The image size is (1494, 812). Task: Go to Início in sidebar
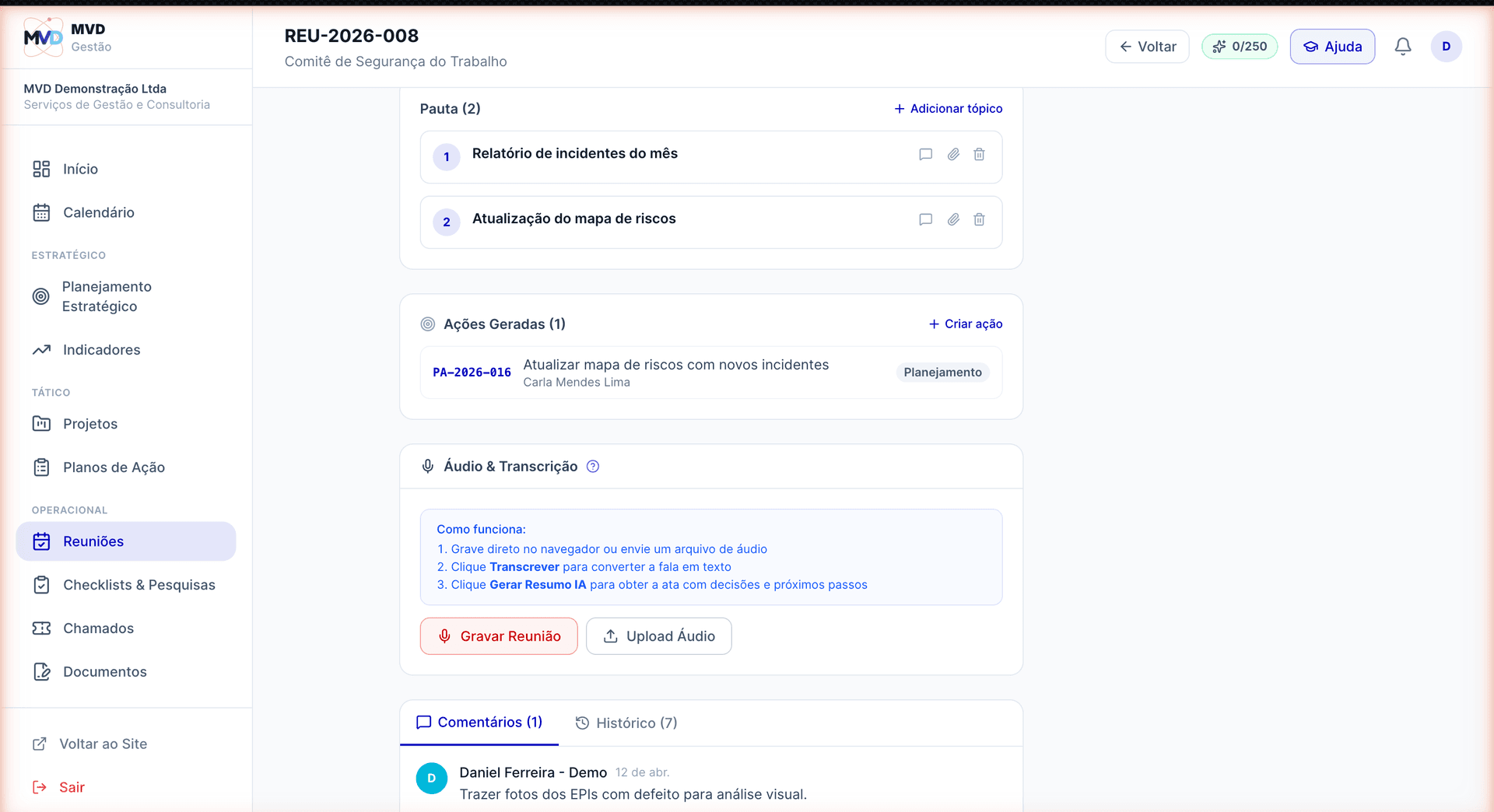coord(126,169)
